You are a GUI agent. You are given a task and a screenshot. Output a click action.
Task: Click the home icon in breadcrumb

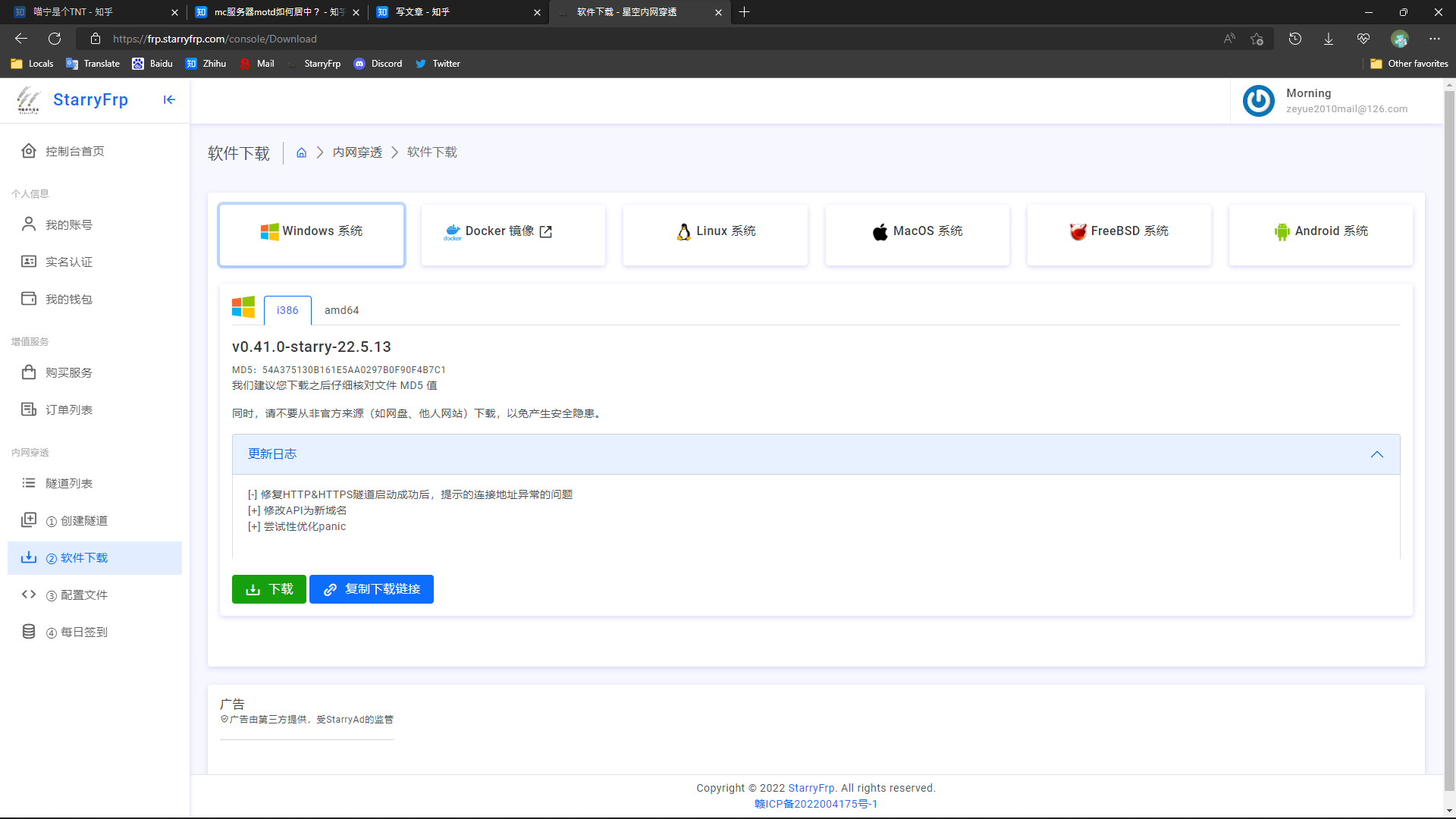tap(301, 152)
